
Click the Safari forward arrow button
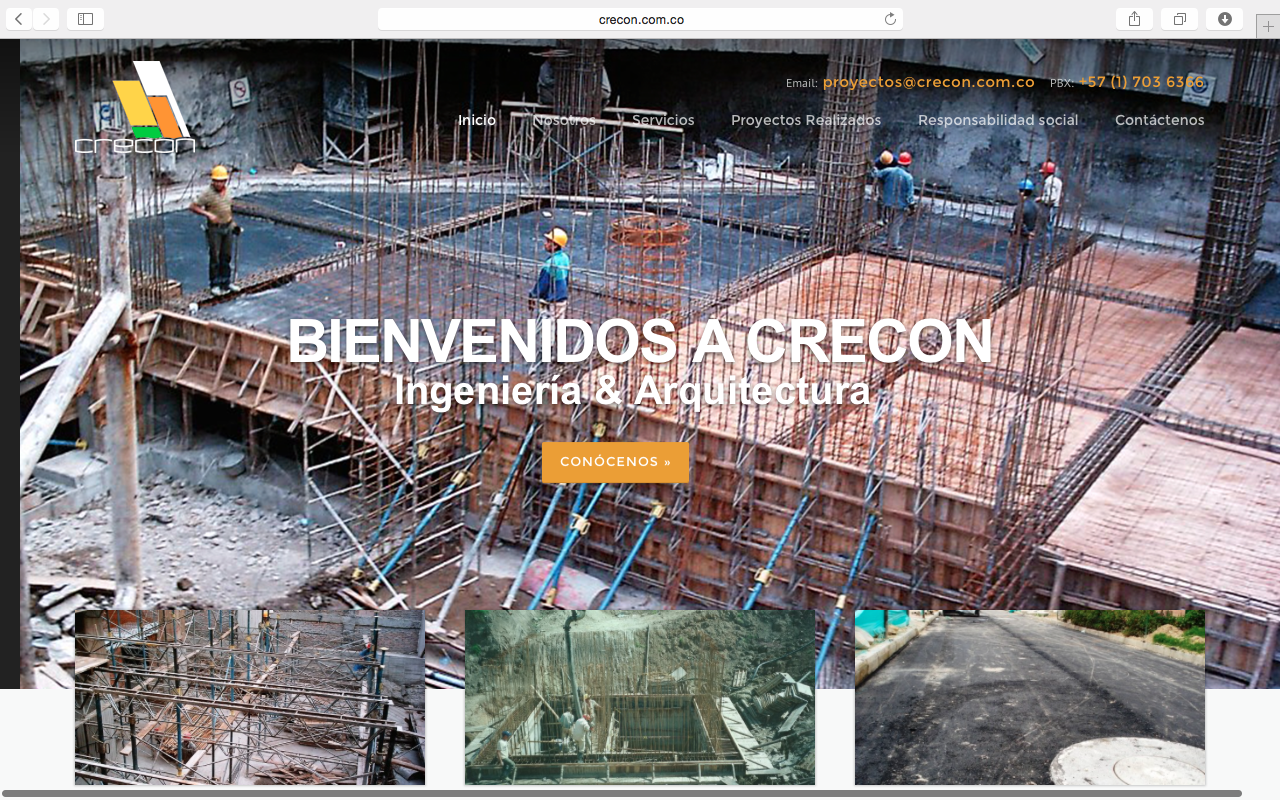[x=46, y=19]
